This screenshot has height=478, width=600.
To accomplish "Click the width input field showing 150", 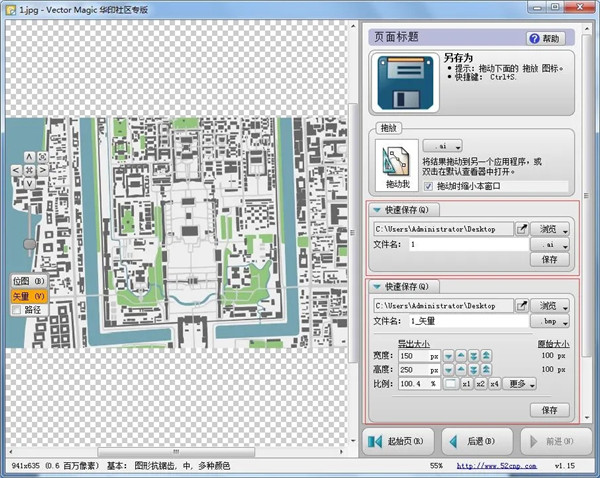I will [x=418, y=356].
